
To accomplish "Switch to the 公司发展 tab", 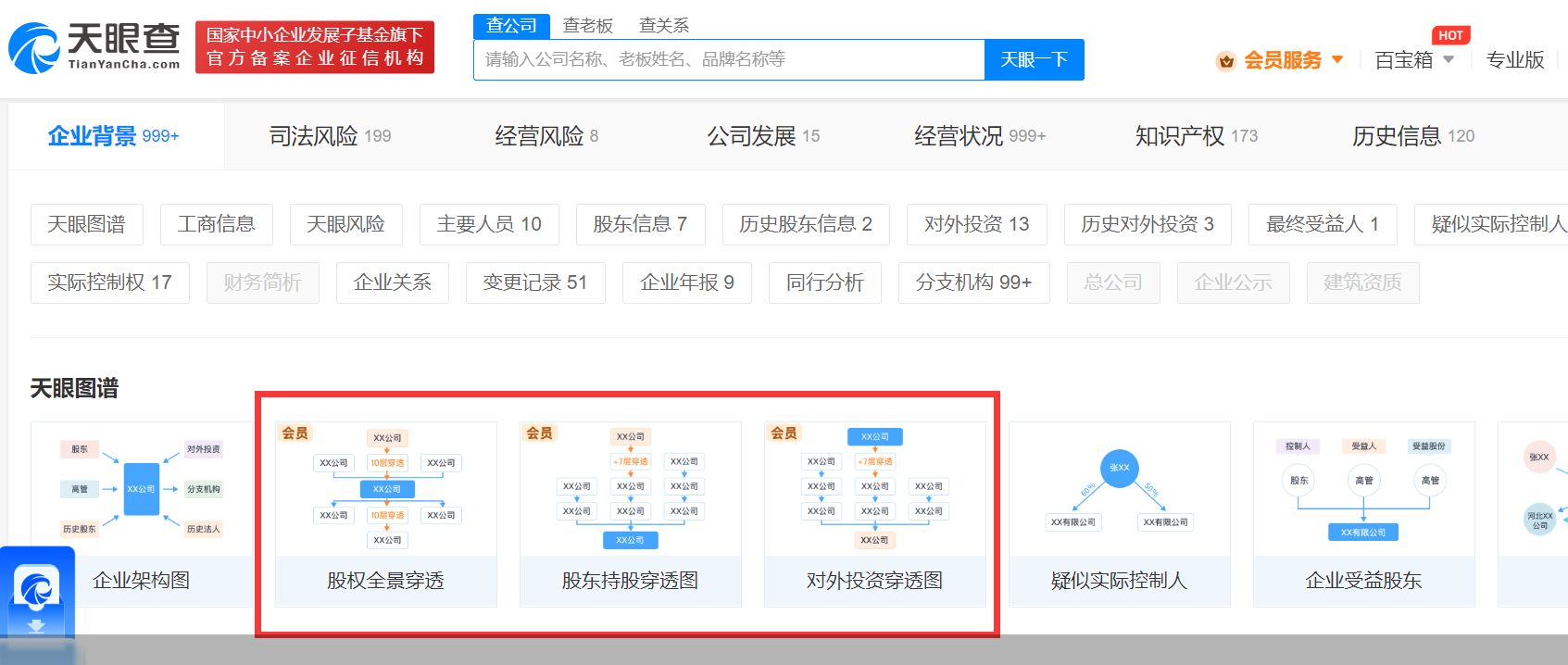I will pyautogui.click(x=763, y=136).
